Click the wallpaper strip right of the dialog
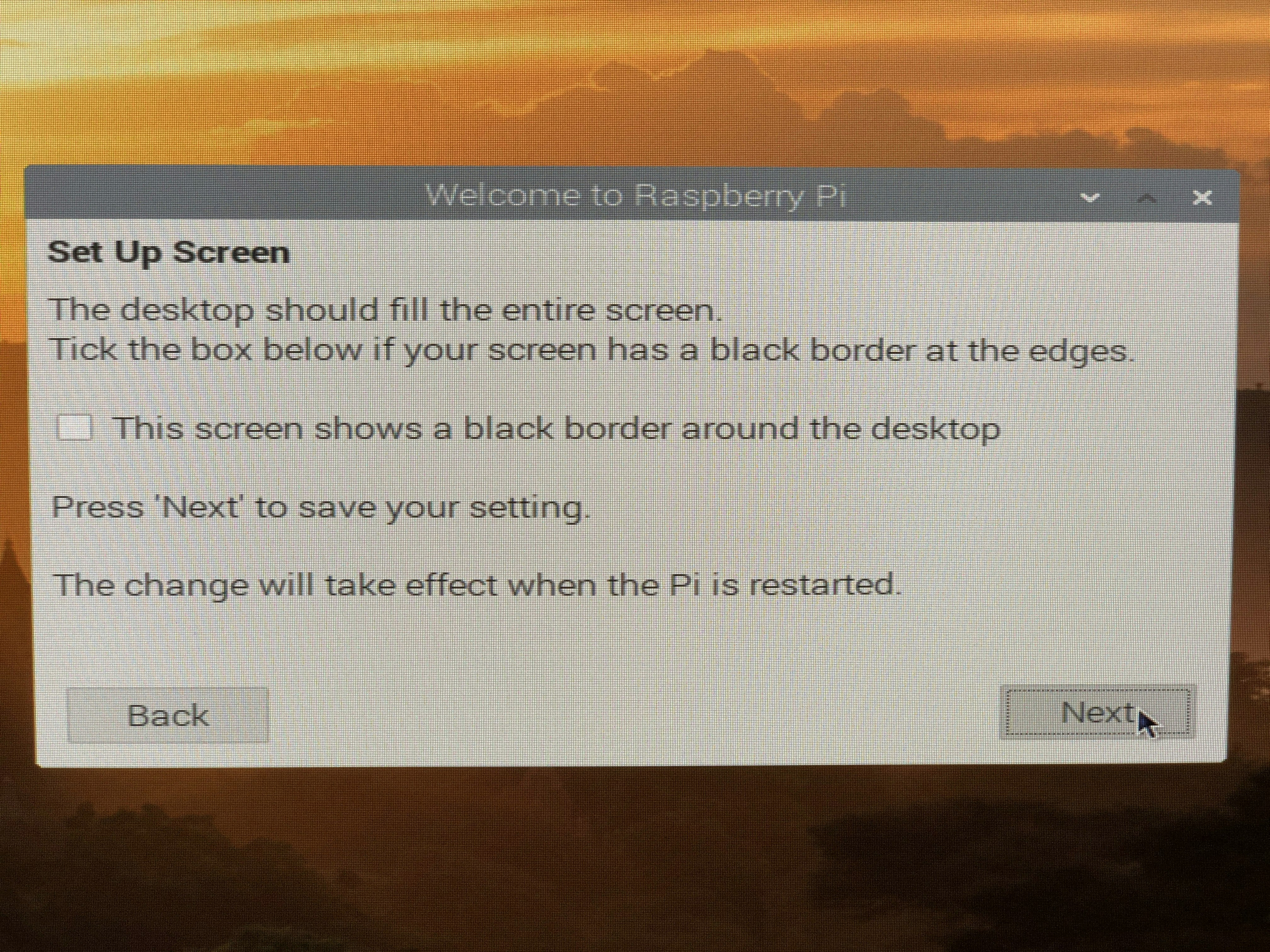Viewport: 1270px width, 952px height. 1252,459
